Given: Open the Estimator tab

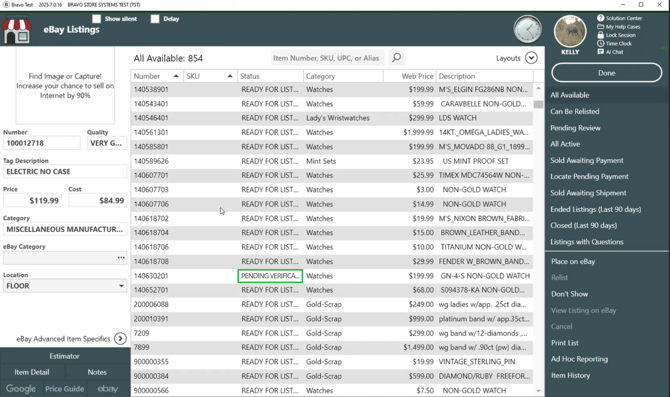Looking at the screenshot, I should point(65,356).
